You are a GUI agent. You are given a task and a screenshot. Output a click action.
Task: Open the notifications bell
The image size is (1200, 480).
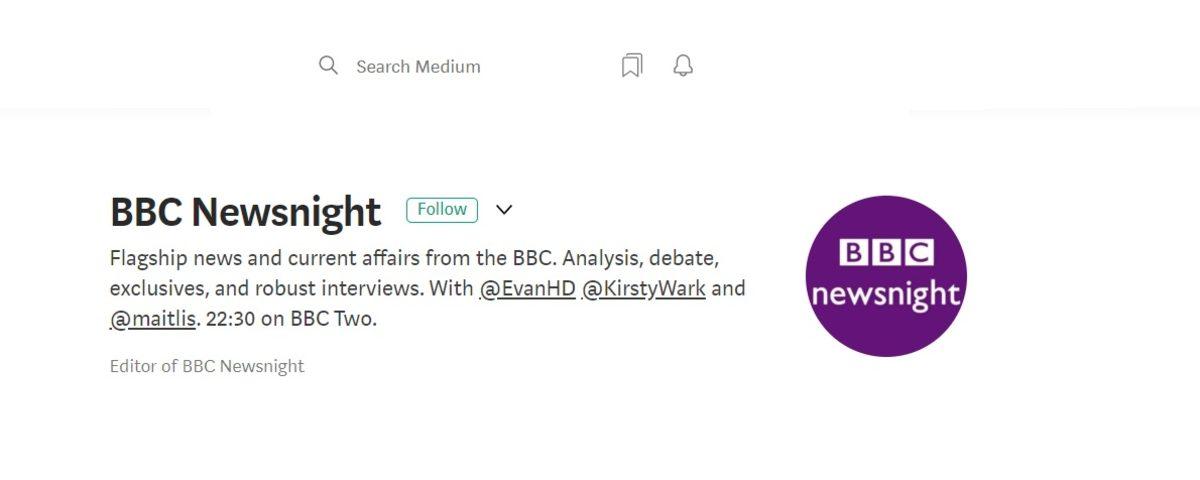[x=683, y=66]
